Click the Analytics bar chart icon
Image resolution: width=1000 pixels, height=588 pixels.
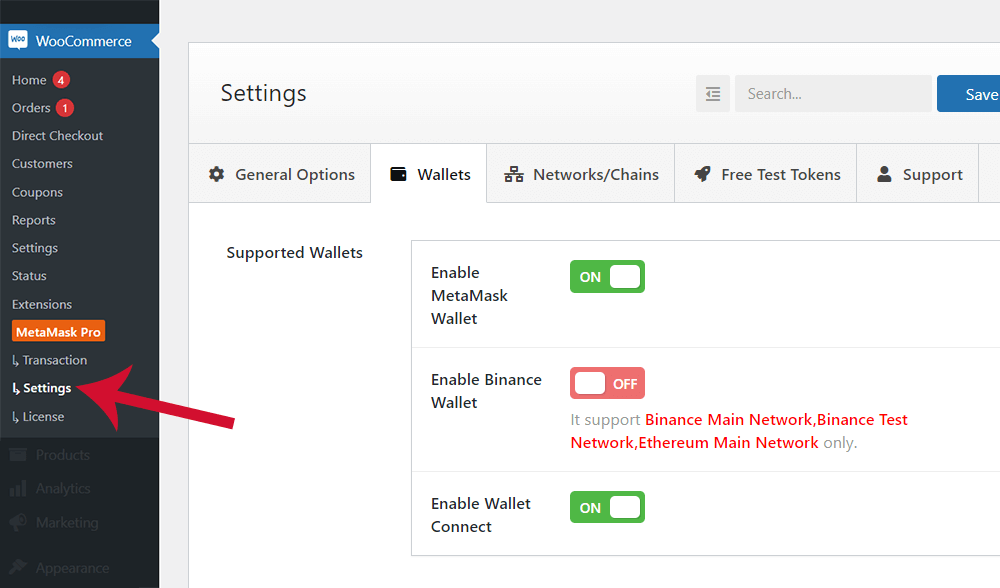click(18, 489)
